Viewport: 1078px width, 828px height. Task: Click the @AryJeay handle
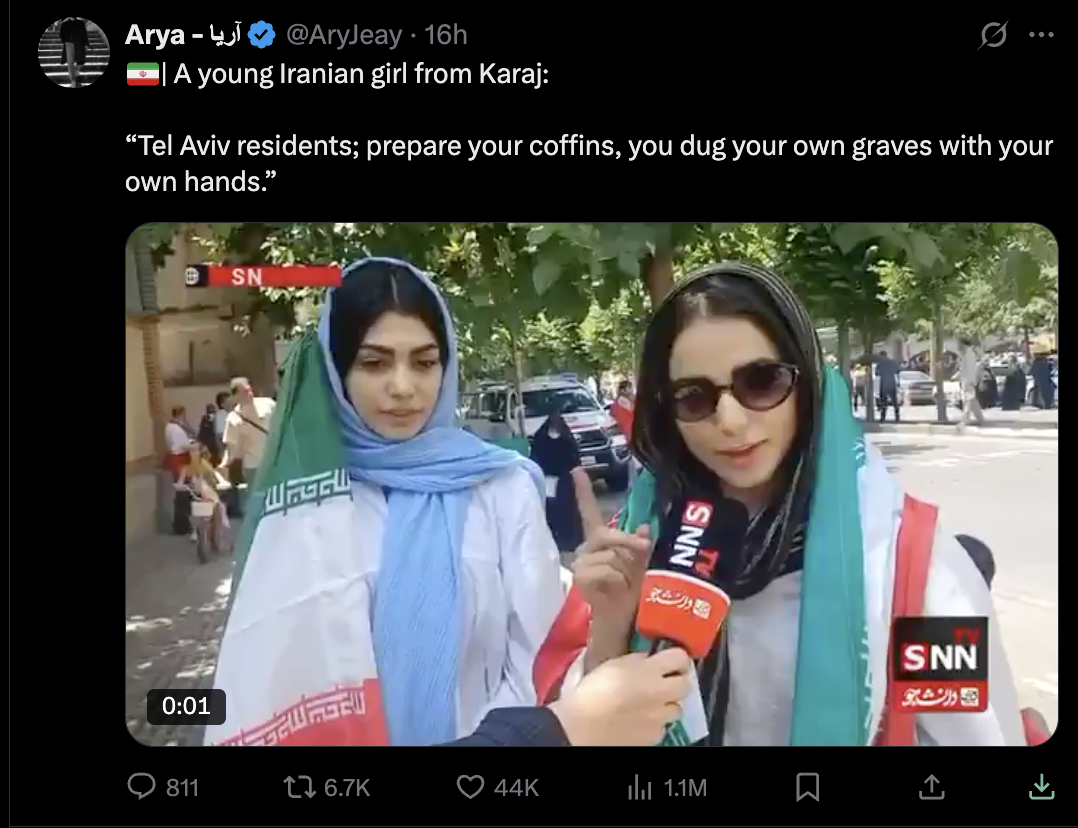pyautogui.click(x=344, y=34)
